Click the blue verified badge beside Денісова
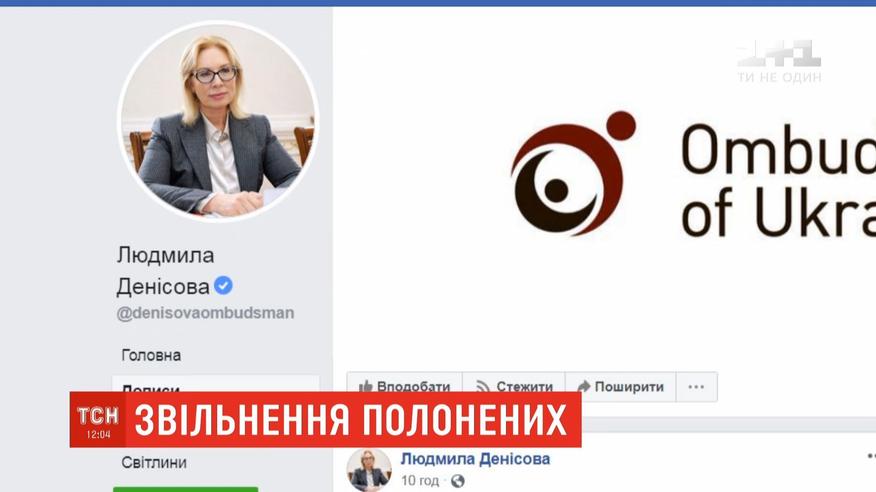The height and width of the screenshot is (492, 876). pos(223,286)
